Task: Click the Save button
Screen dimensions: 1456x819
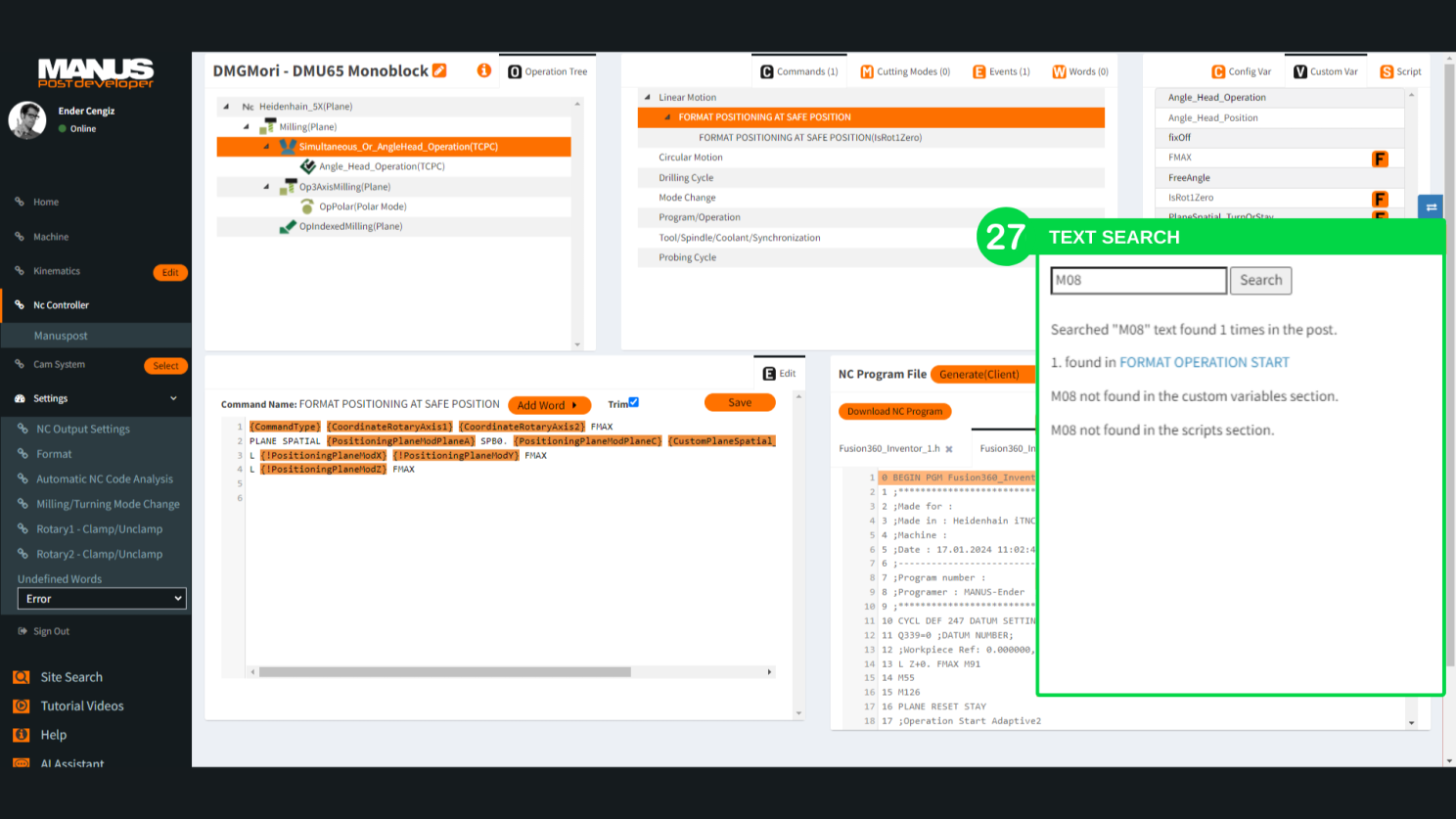Action: pyautogui.click(x=740, y=402)
